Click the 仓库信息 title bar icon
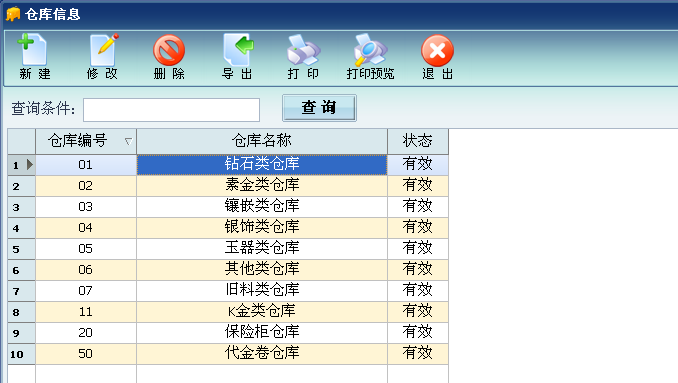Image resolution: width=678 pixels, height=383 pixels. click(13, 14)
